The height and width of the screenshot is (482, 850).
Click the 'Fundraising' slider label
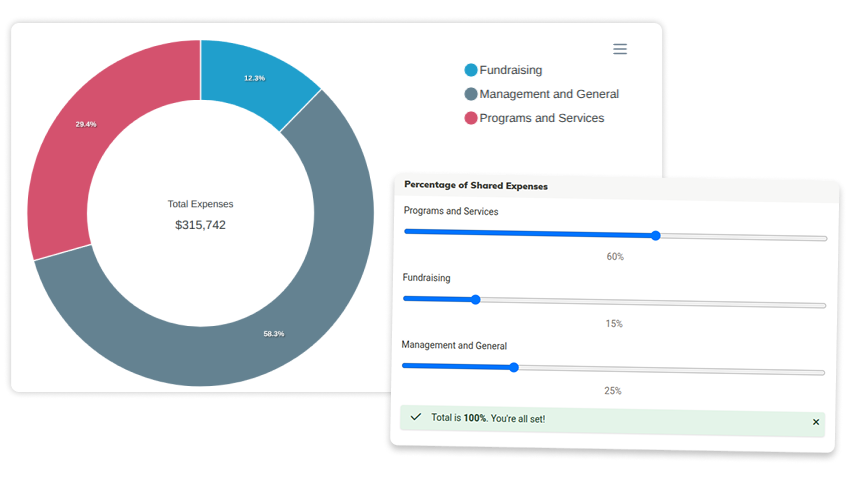point(426,278)
